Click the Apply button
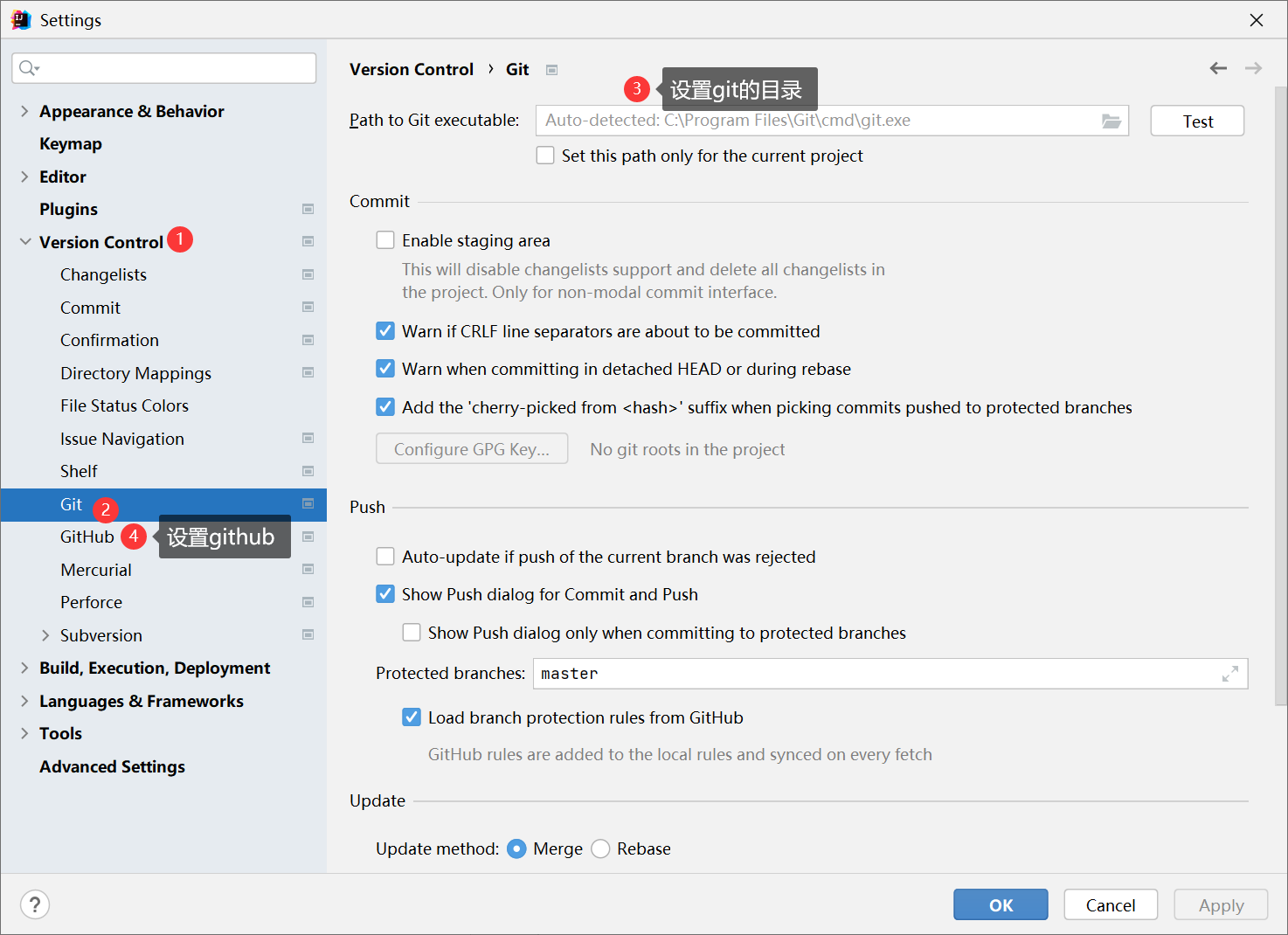Image resolution: width=1288 pixels, height=935 pixels. point(1221,905)
